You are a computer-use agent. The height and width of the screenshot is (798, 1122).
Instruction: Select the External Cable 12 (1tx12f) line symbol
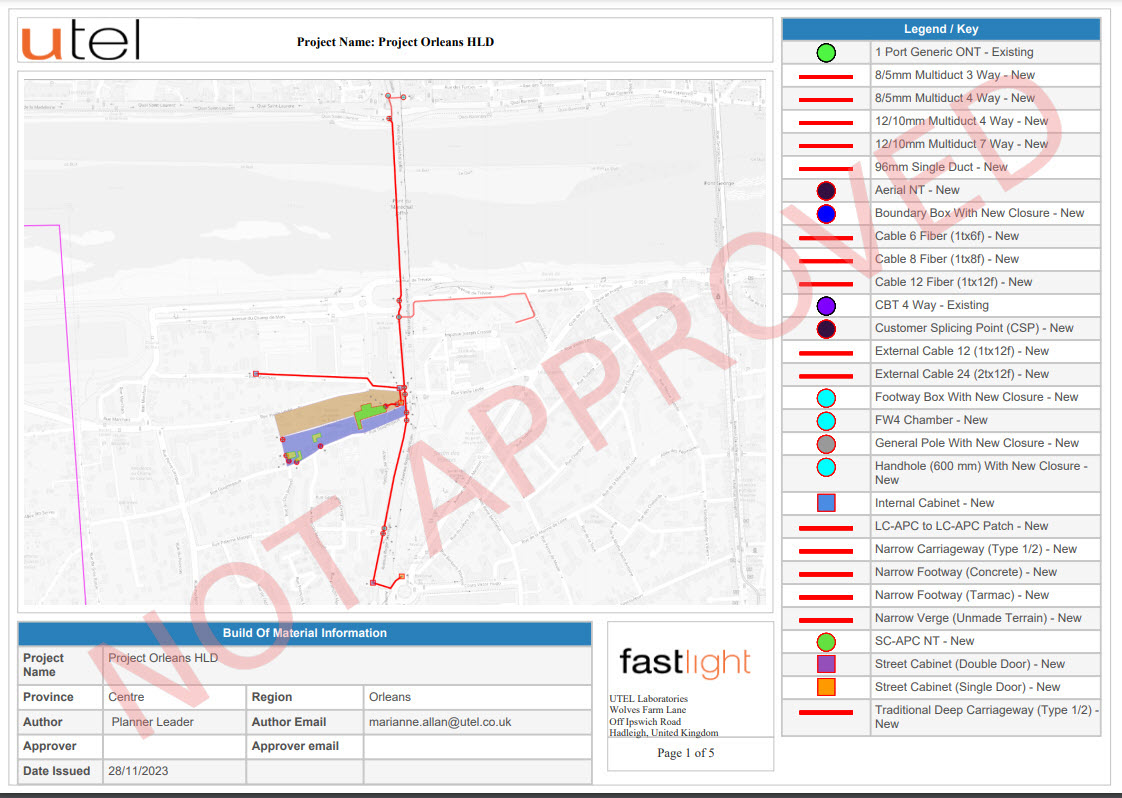click(x=826, y=353)
